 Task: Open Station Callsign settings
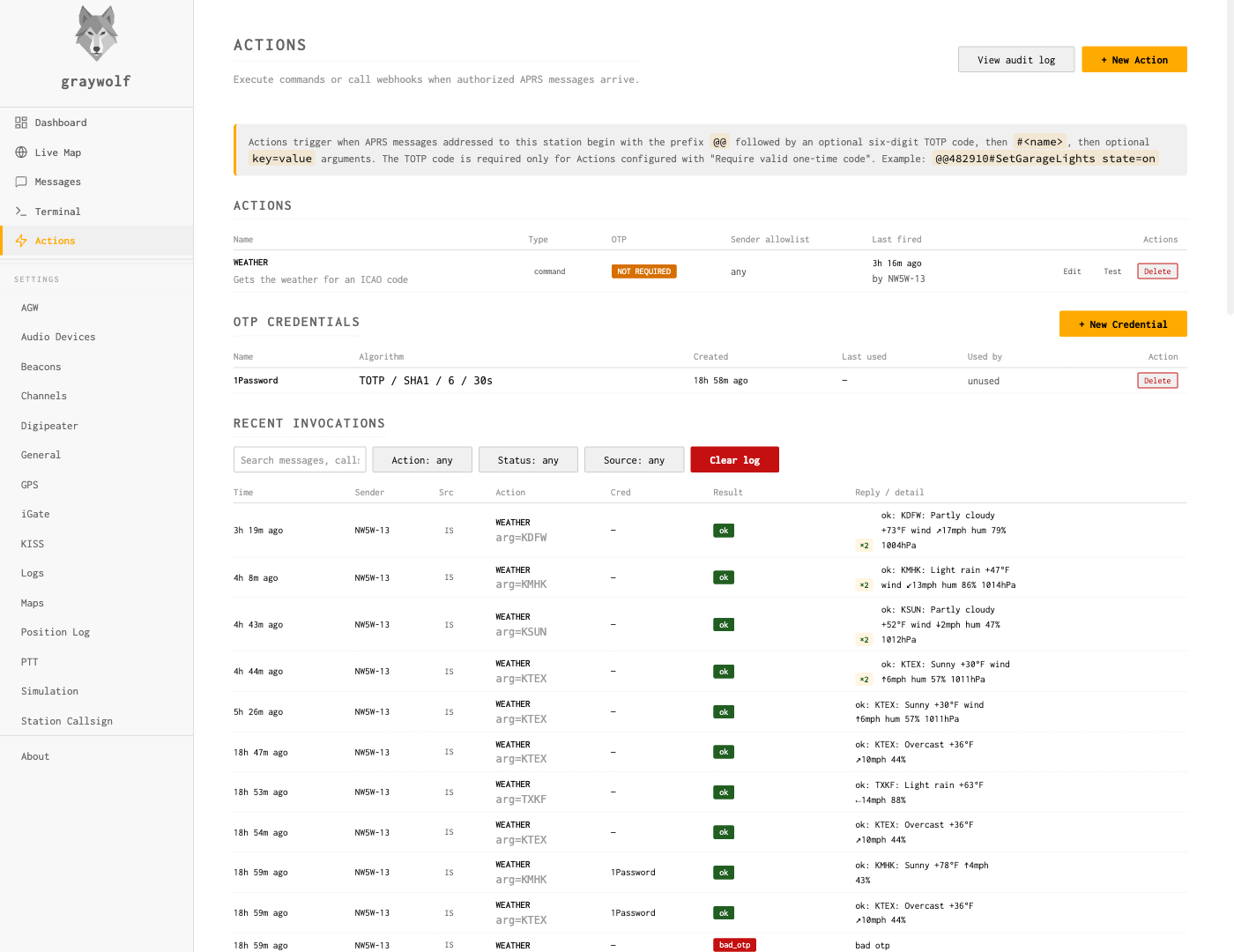96,721
